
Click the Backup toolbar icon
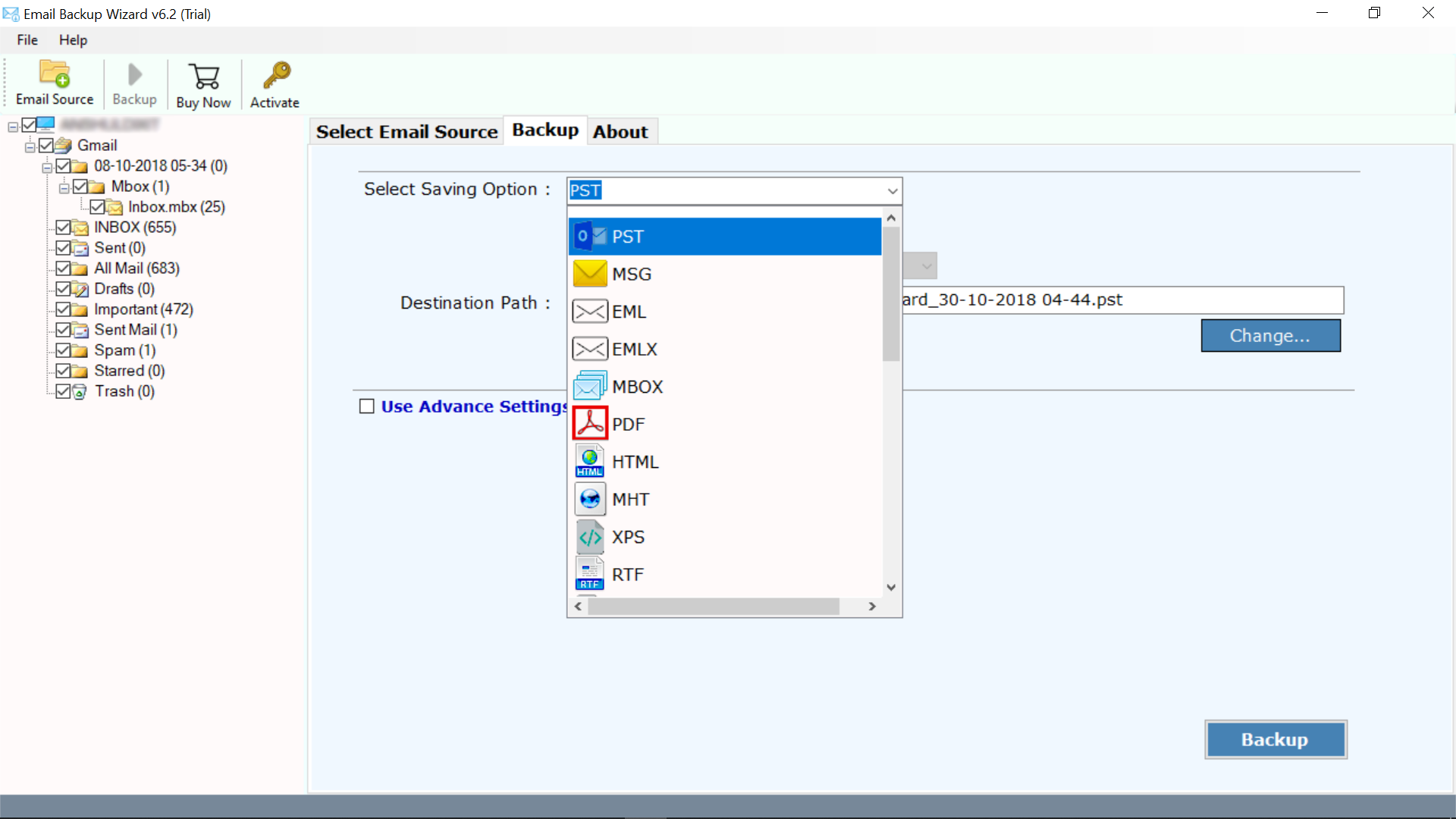[134, 82]
